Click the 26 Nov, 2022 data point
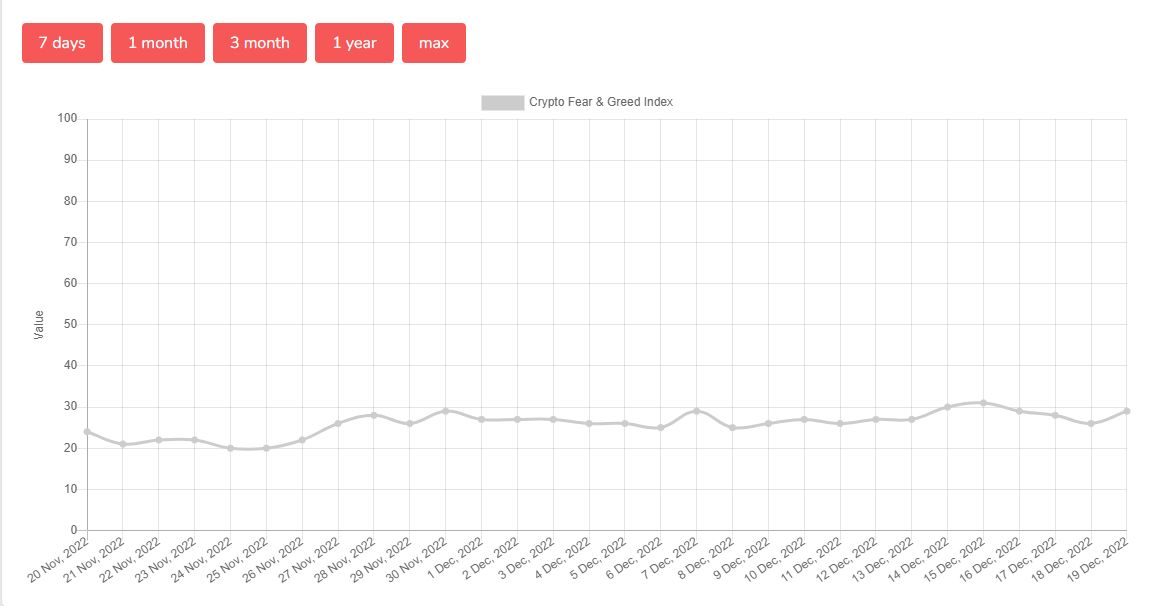The height and width of the screenshot is (606, 1150). (302, 440)
